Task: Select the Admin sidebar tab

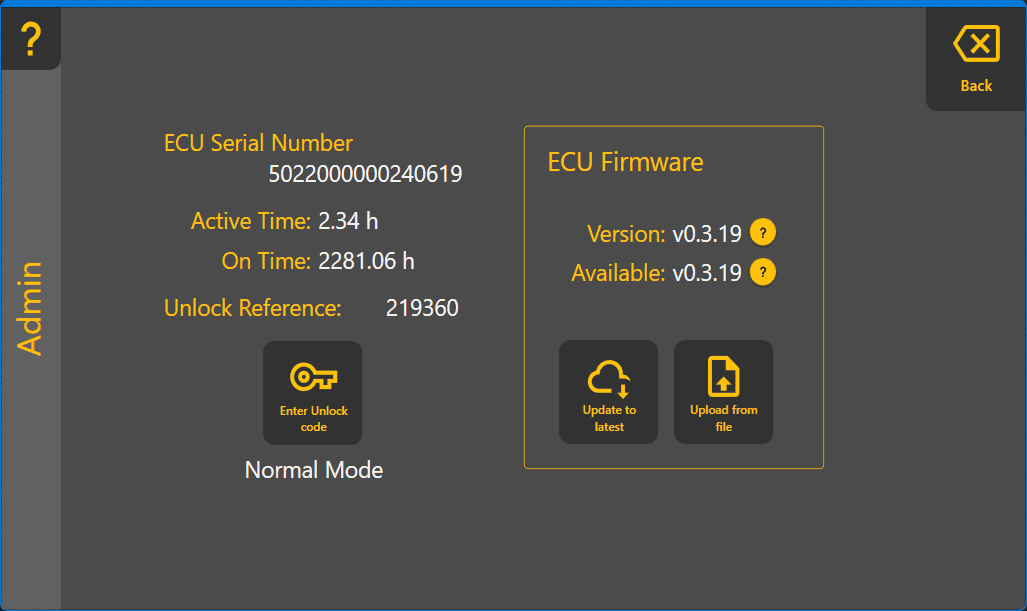Action: coord(31,308)
